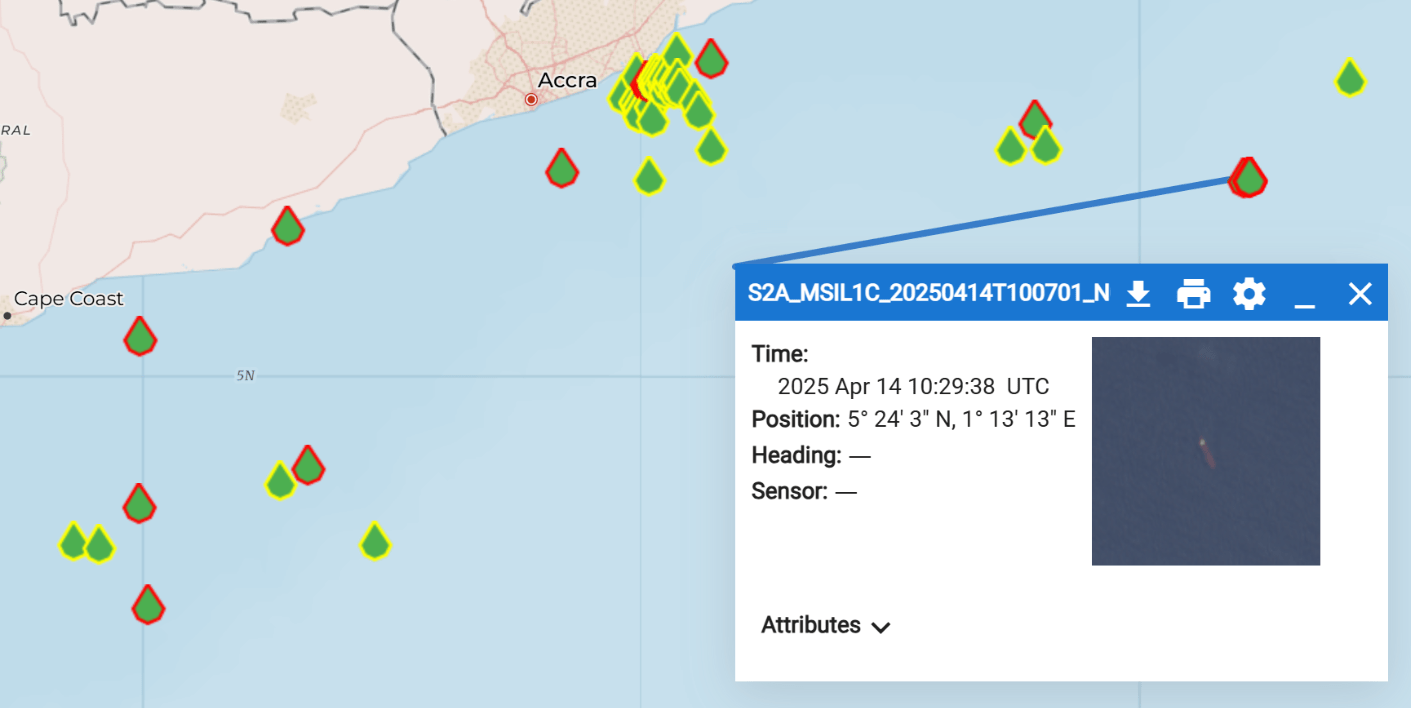
Task: Click the Accra city label
Action: coord(567,80)
